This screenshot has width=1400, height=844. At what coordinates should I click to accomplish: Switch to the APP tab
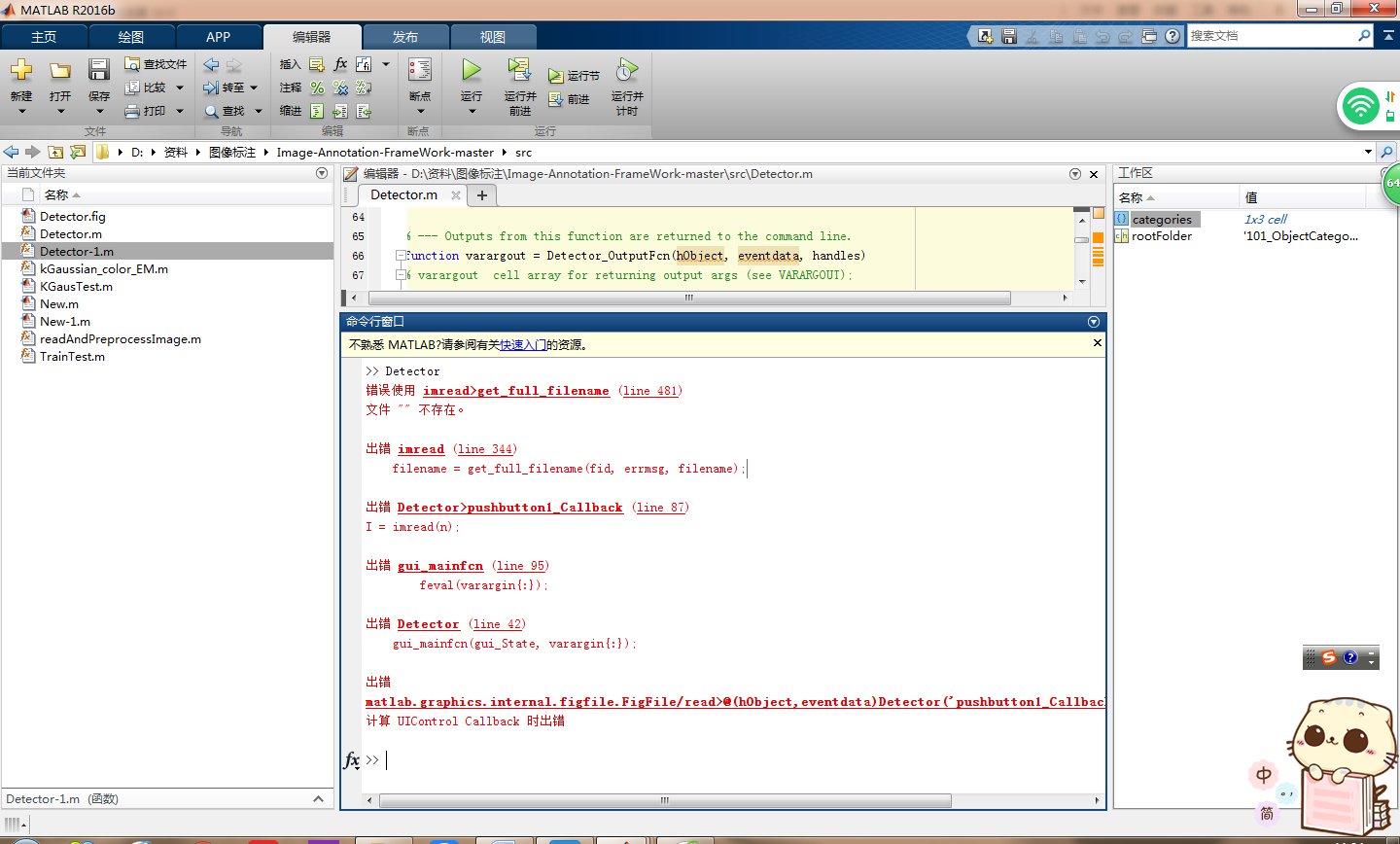pos(219,37)
